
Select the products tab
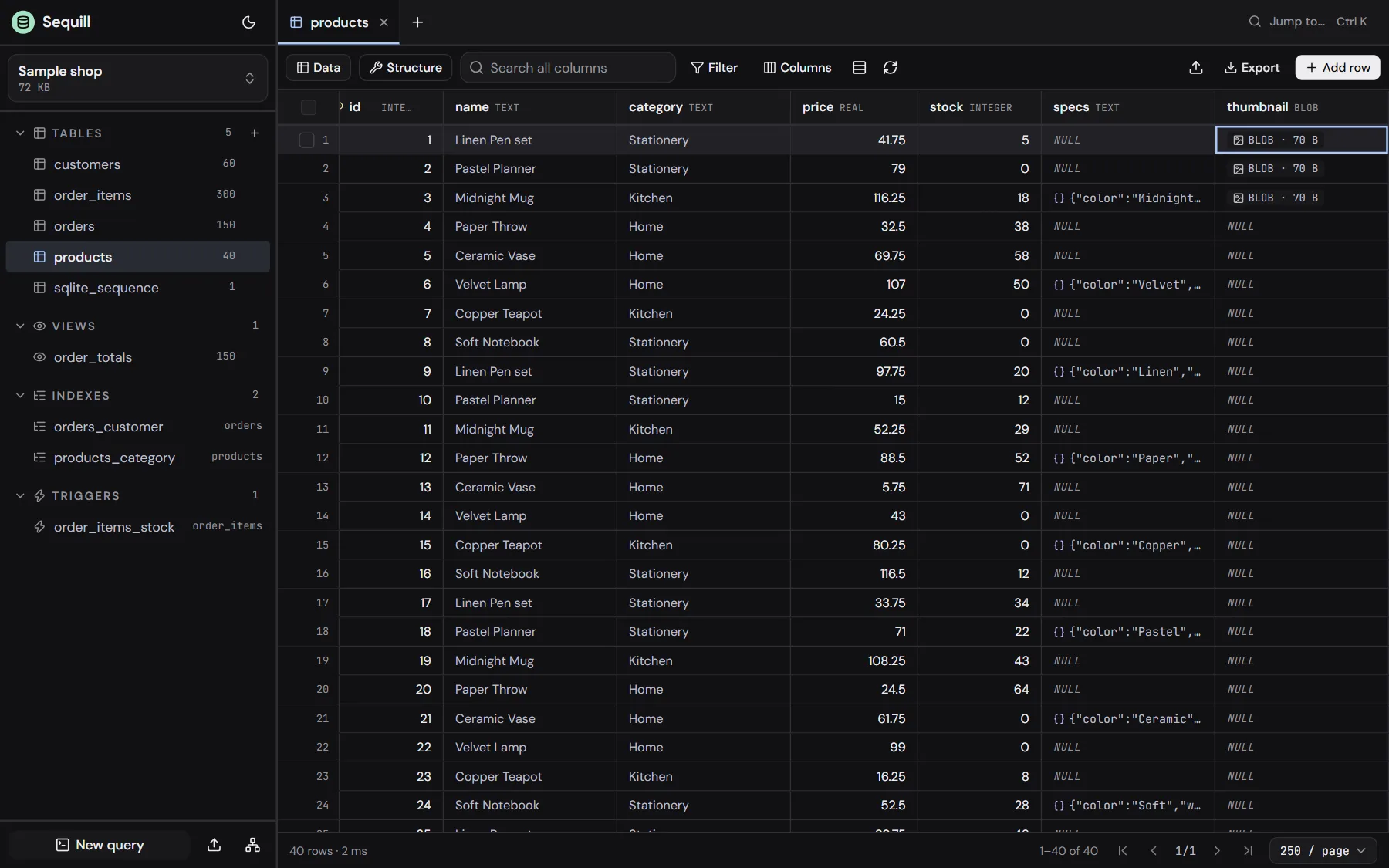[339, 22]
